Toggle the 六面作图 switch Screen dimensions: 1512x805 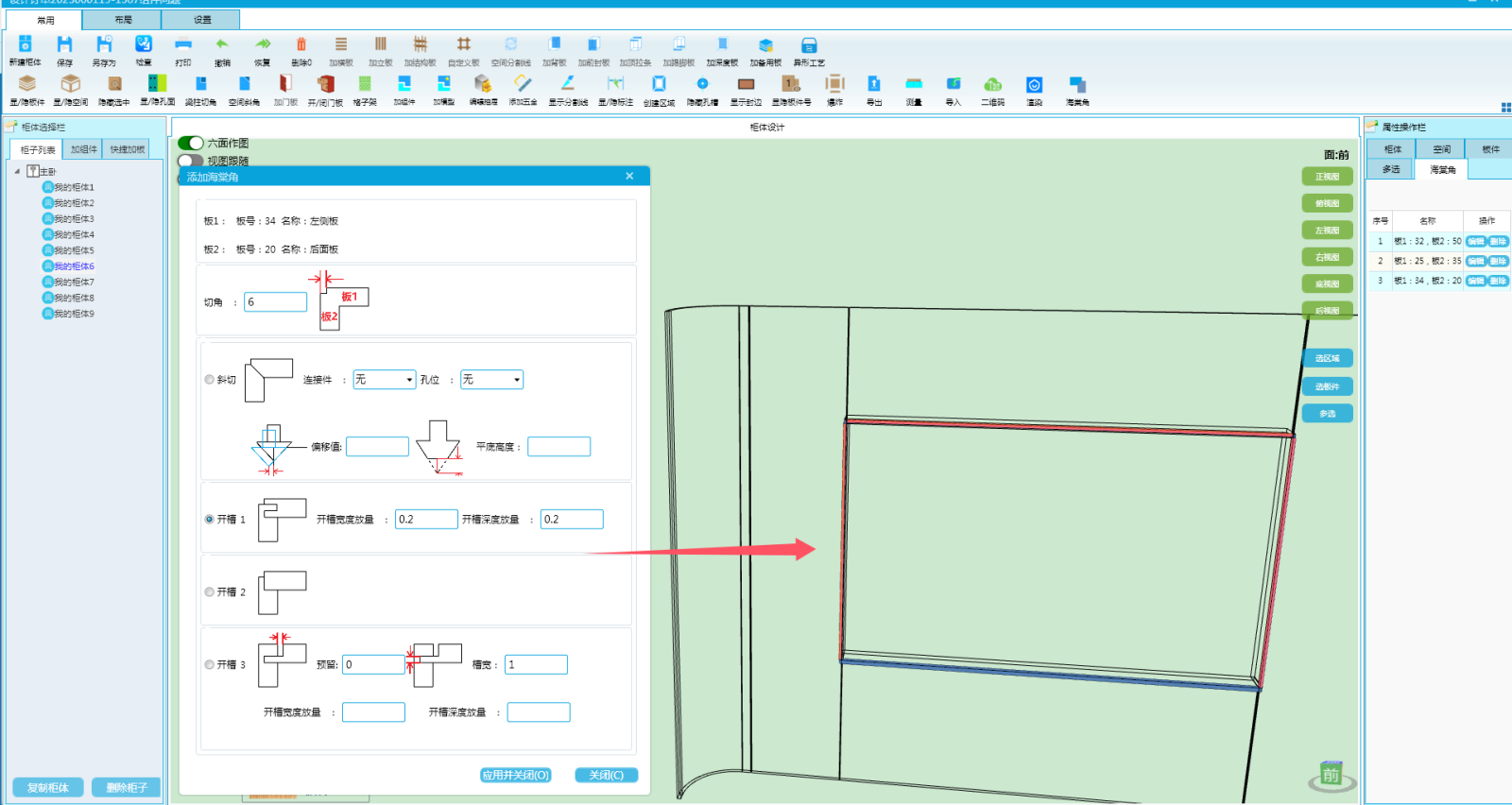[x=191, y=143]
